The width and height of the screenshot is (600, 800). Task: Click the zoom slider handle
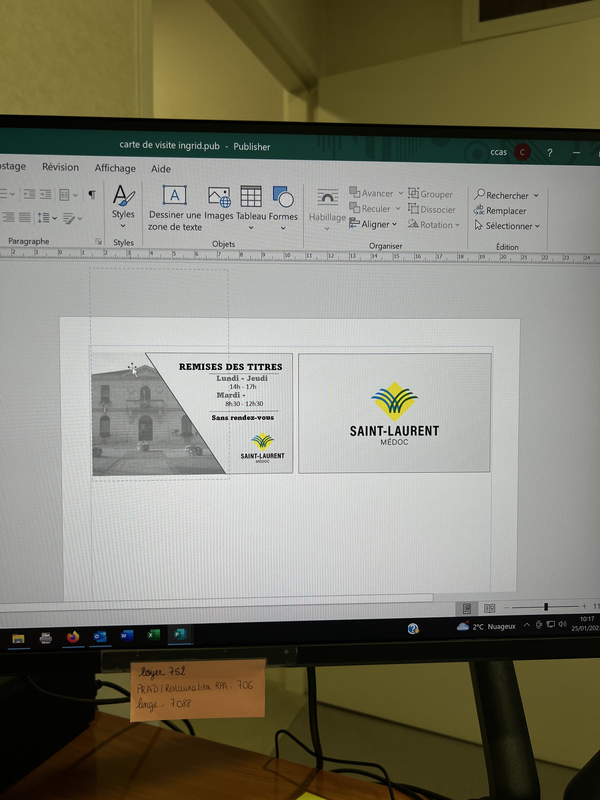click(x=546, y=607)
